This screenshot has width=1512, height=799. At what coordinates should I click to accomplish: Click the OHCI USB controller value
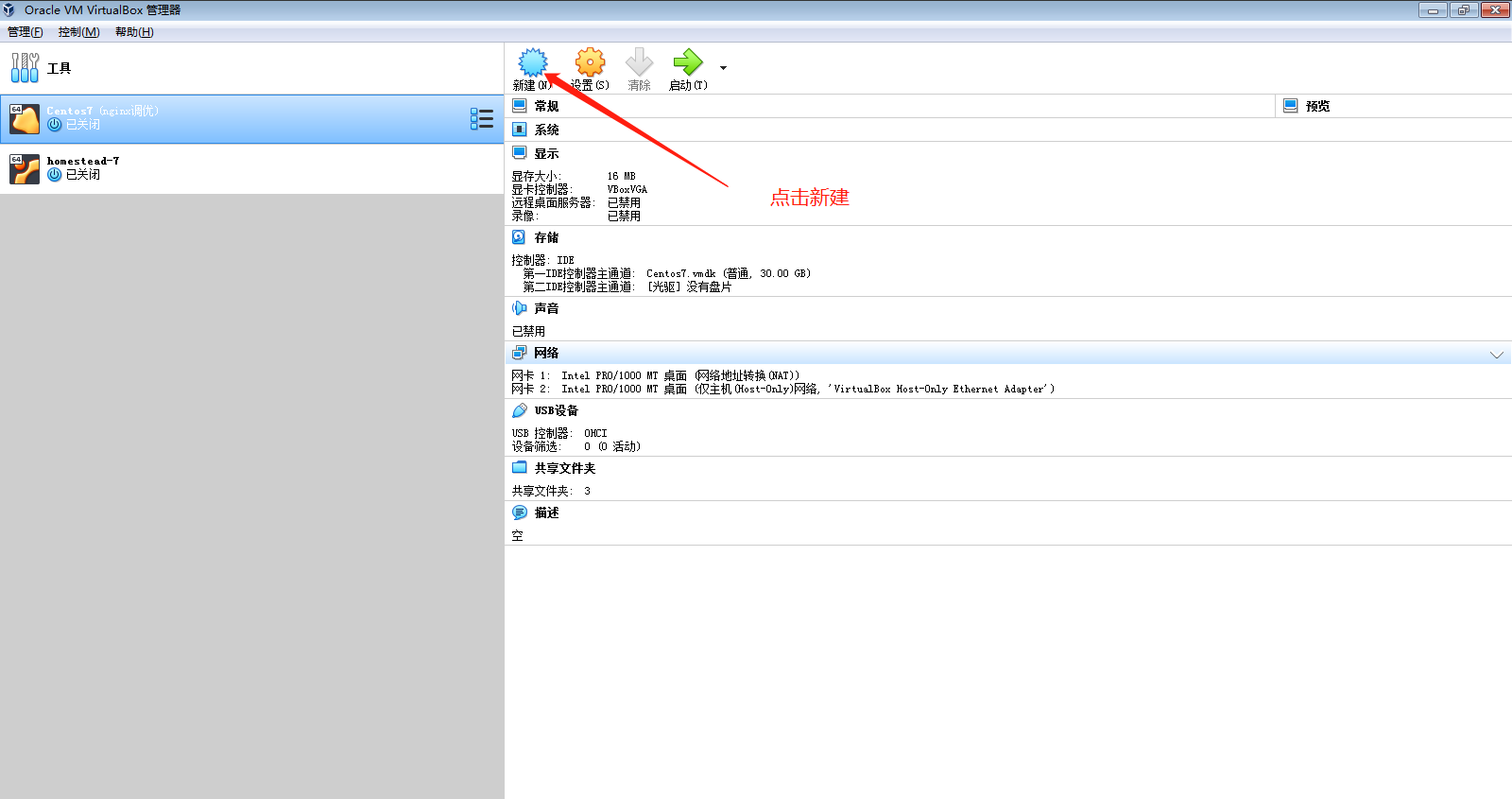(595, 433)
